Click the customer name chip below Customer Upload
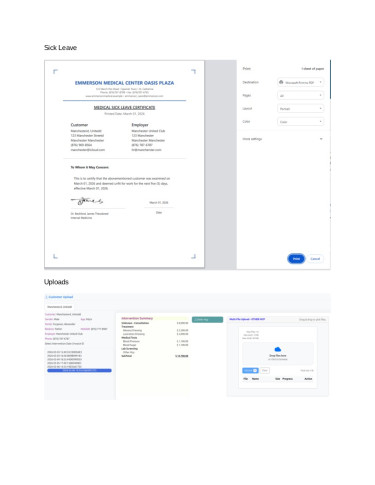The width and height of the screenshot is (375, 485). 59,307
